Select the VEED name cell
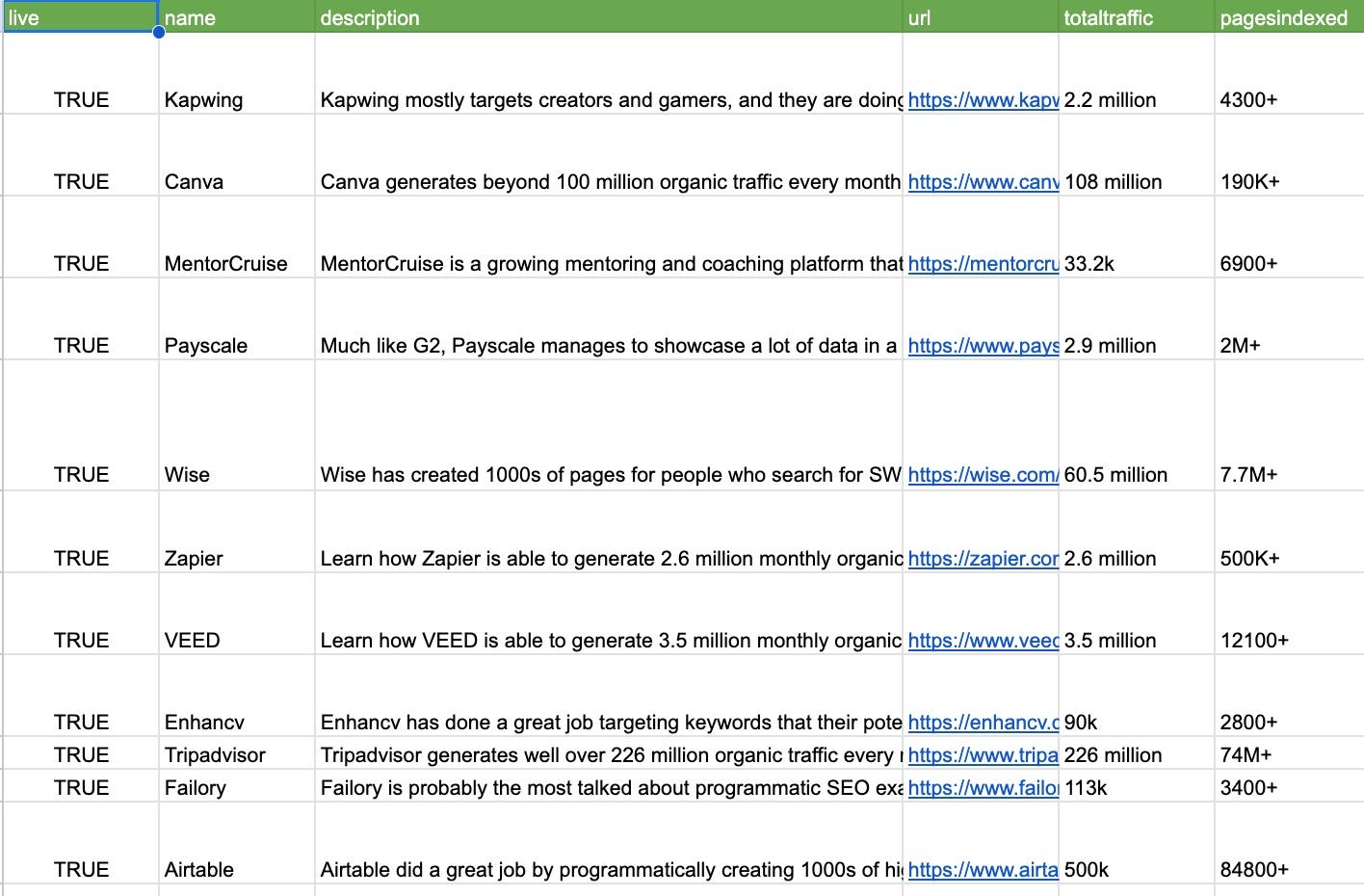This screenshot has height=896, width=1364. (237, 614)
